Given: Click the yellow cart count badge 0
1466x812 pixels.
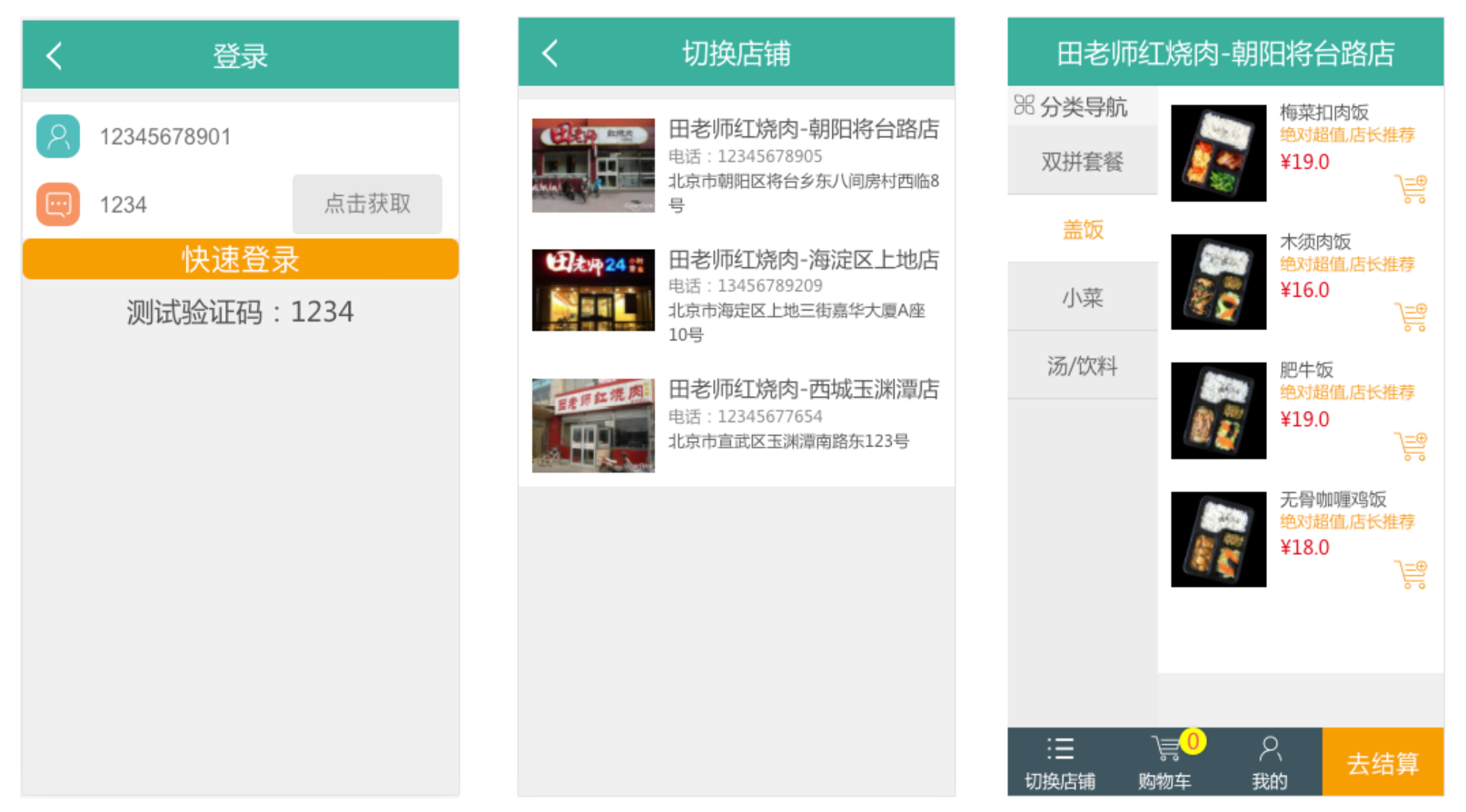Looking at the screenshot, I should coord(1194,742).
